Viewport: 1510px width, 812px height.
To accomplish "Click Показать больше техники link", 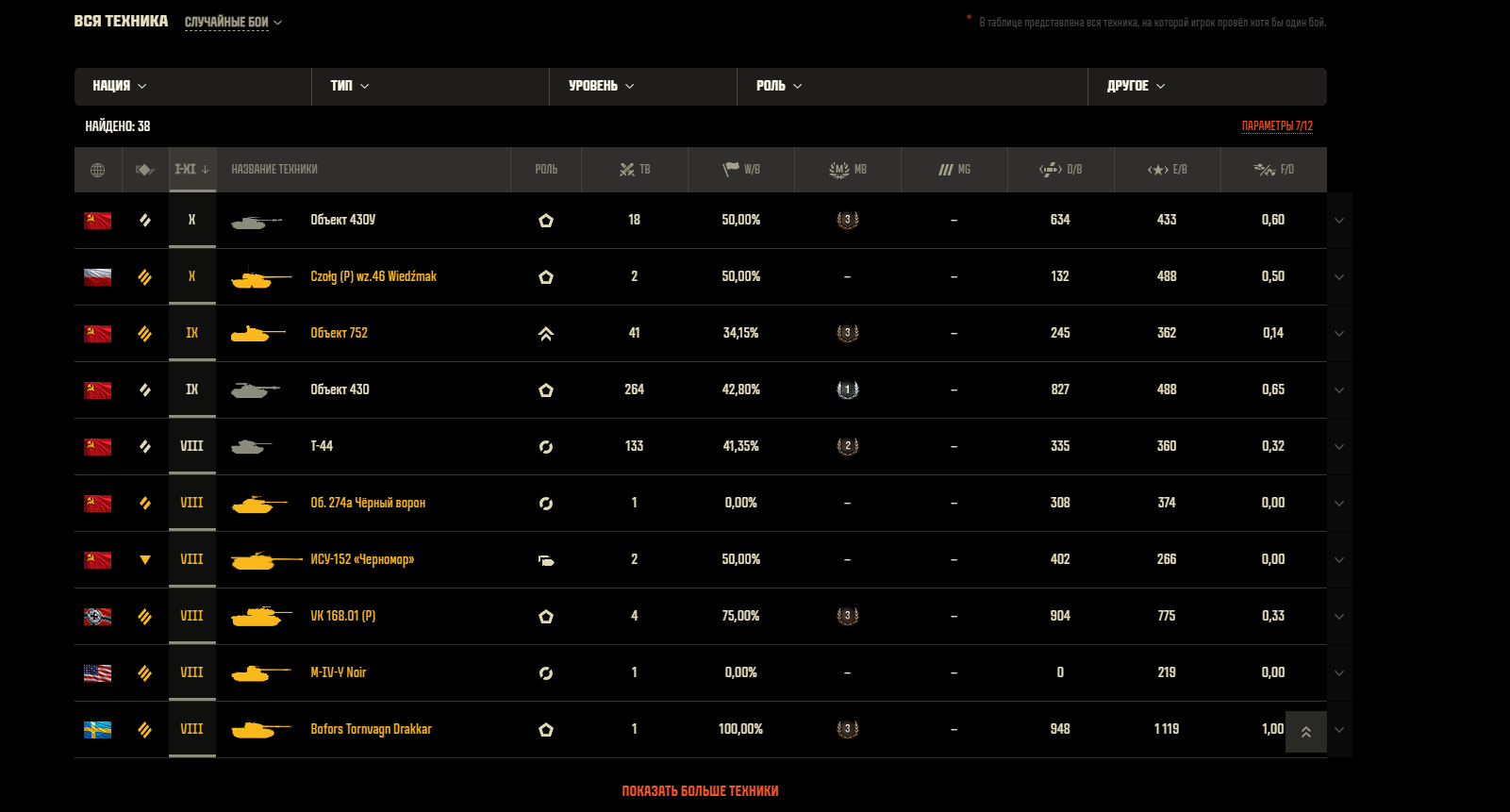I will coord(700,791).
